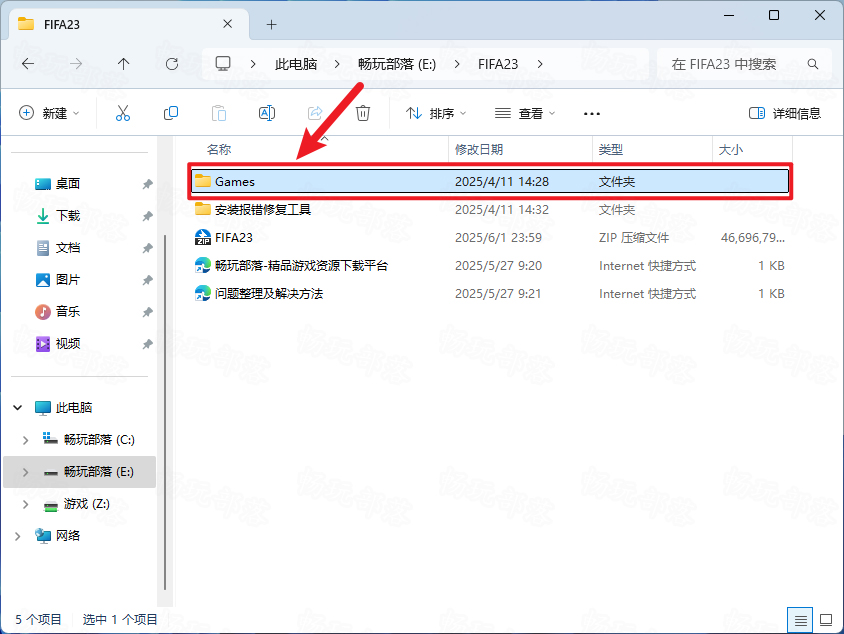Expand the 畅玩部落 (C:) drive node

pyautogui.click(x=25, y=440)
